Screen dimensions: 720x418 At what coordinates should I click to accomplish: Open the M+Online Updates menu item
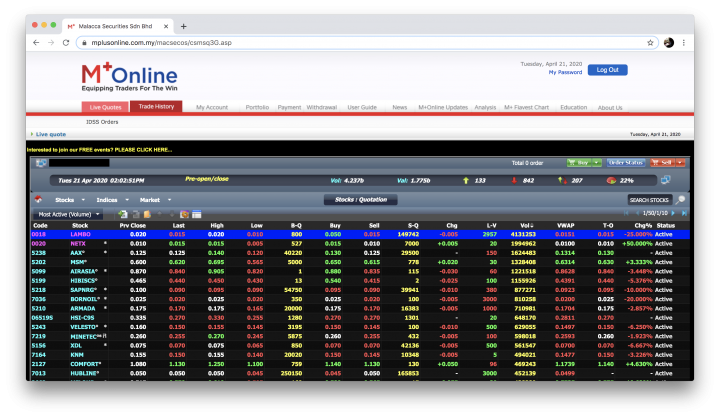pyautogui.click(x=443, y=107)
